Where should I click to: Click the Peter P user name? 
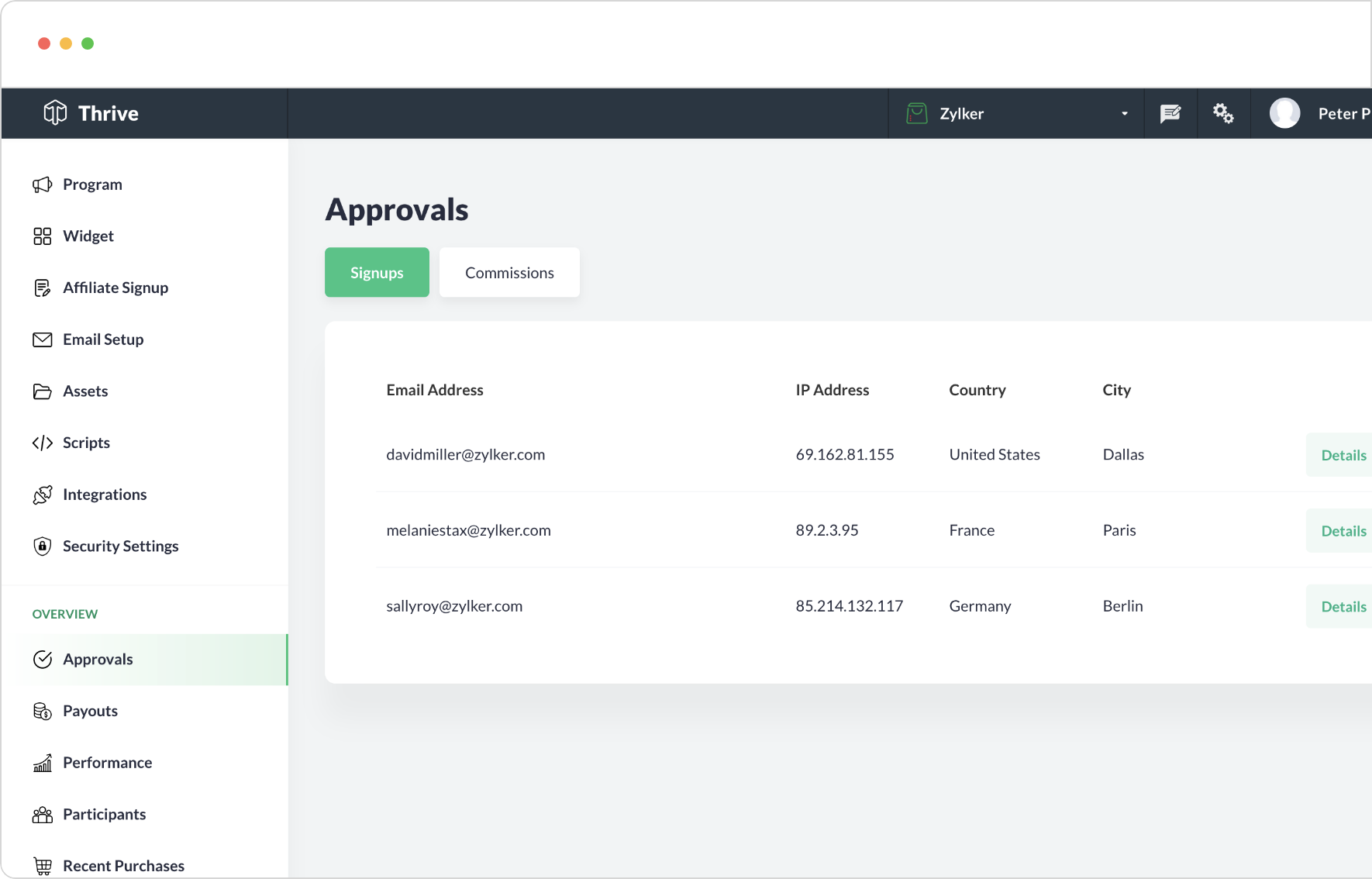(1344, 114)
